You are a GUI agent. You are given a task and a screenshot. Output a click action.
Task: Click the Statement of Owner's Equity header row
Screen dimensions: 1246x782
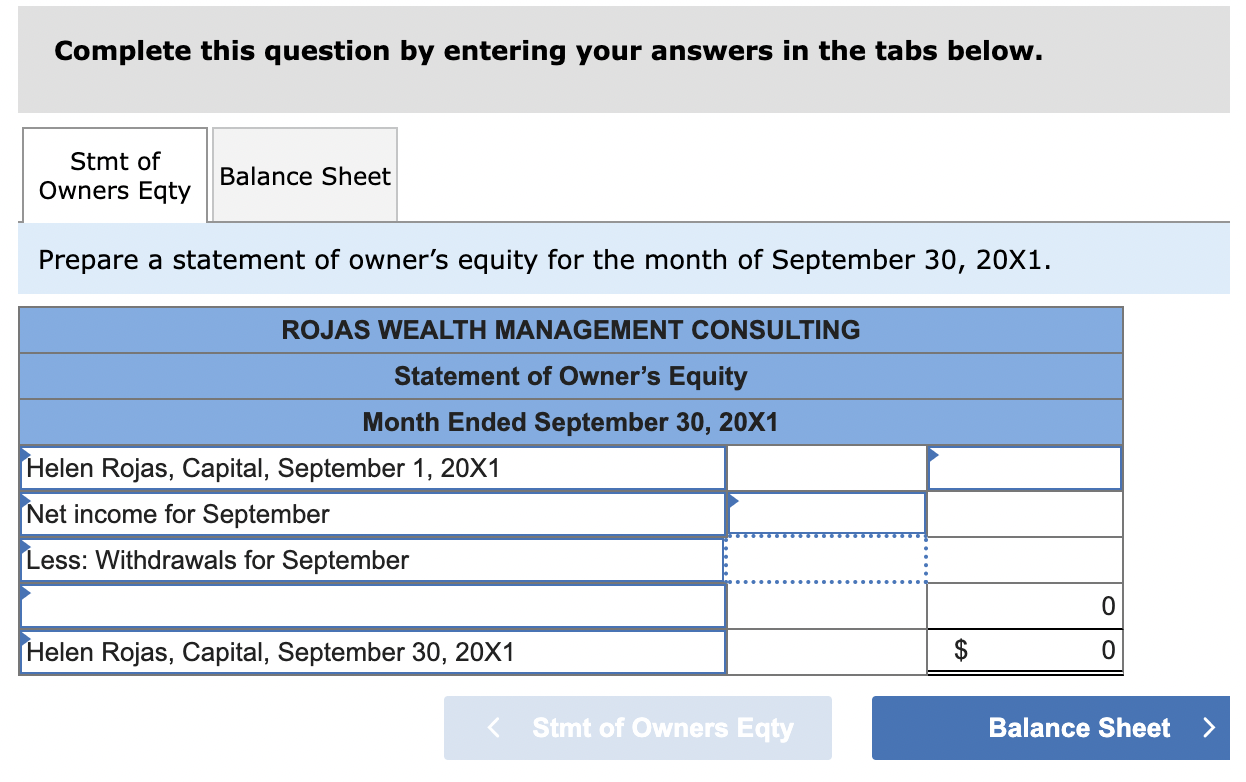pos(571,376)
